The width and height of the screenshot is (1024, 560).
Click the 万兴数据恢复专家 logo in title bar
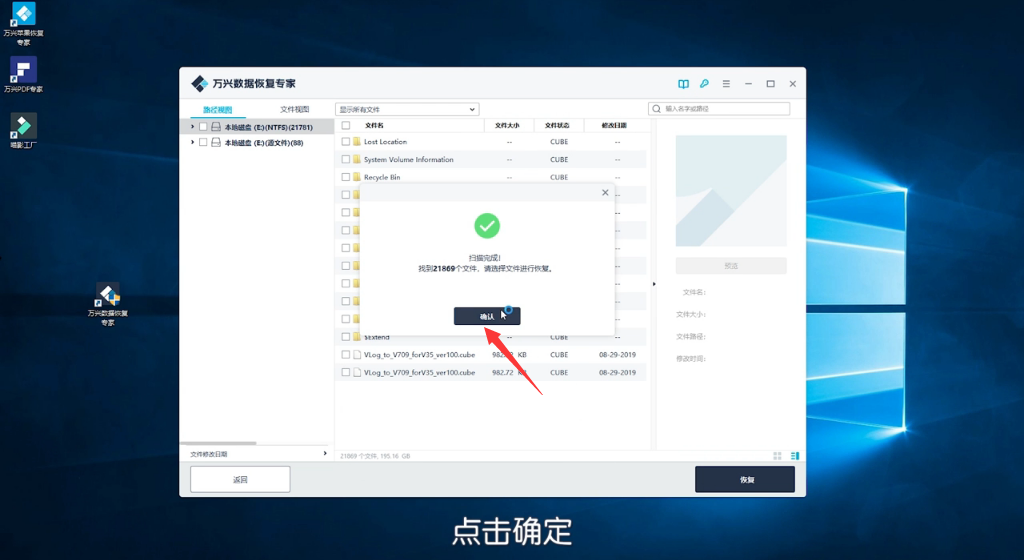coord(199,84)
